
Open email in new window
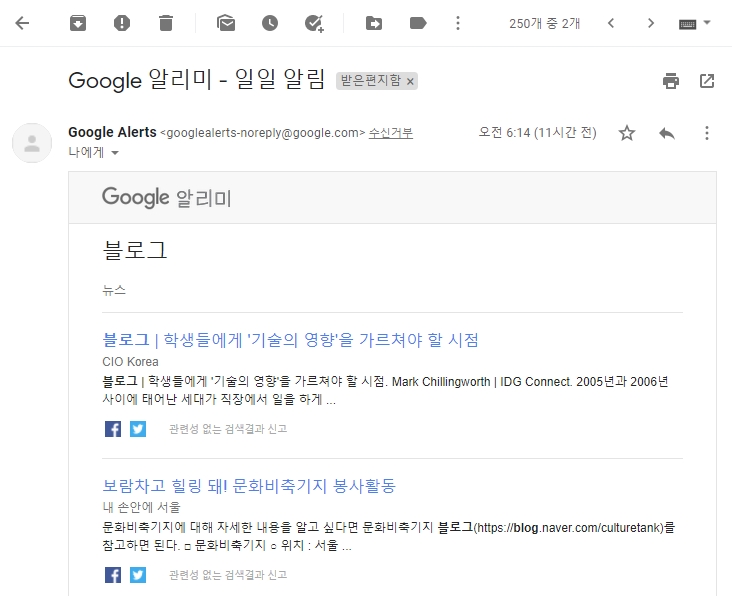(x=707, y=81)
